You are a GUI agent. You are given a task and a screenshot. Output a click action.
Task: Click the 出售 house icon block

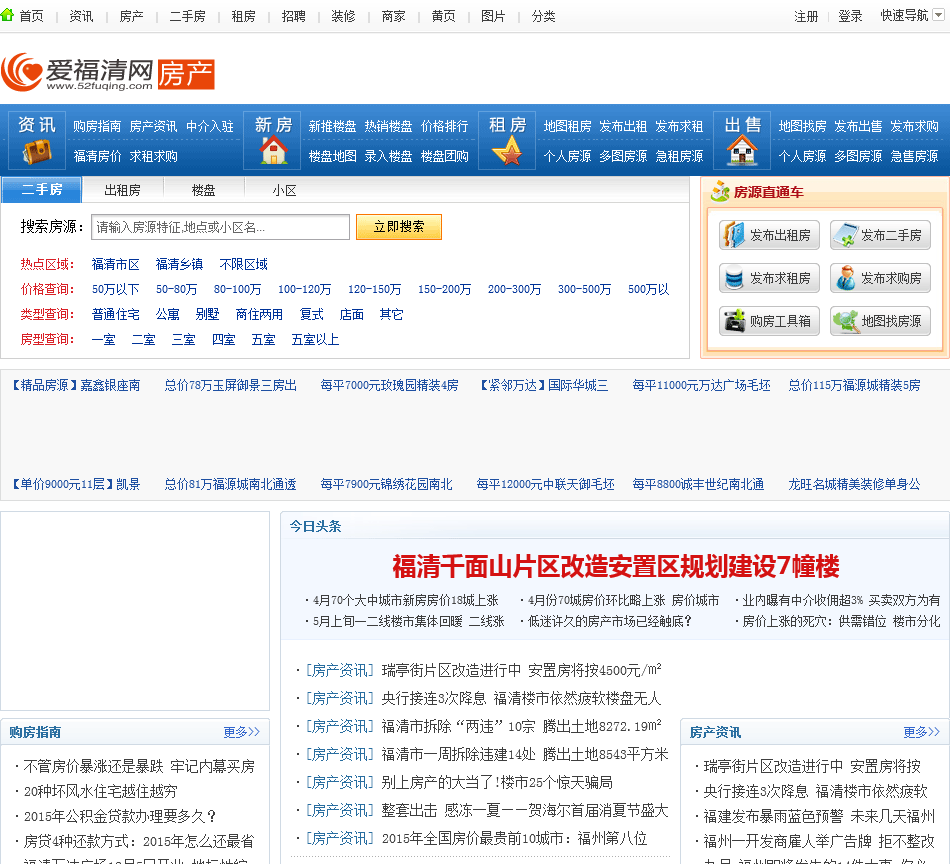point(742,141)
